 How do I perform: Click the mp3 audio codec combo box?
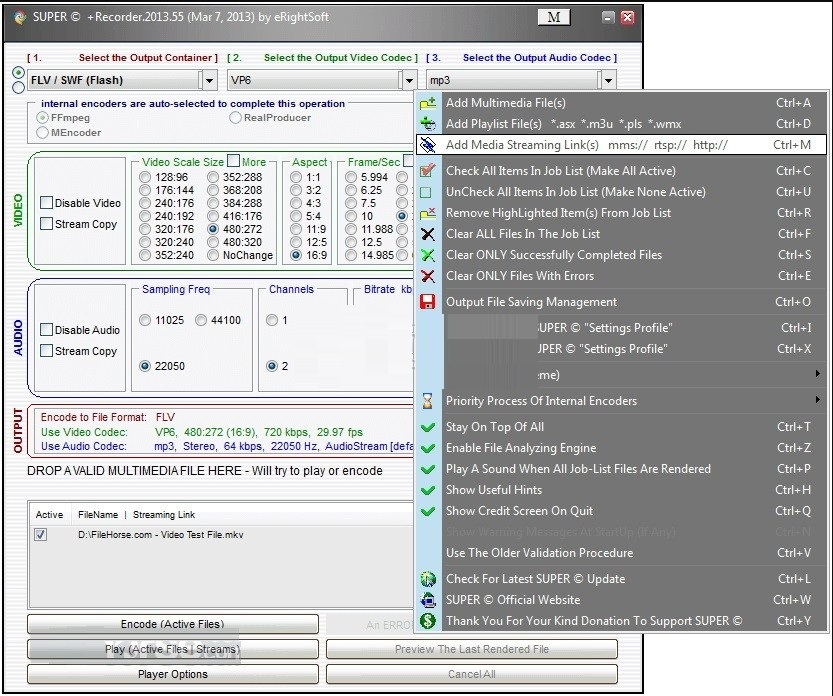(x=521, y=81)
